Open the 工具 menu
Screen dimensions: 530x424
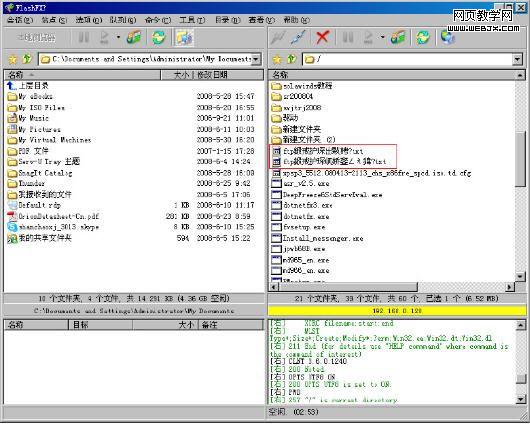[192, 20]
